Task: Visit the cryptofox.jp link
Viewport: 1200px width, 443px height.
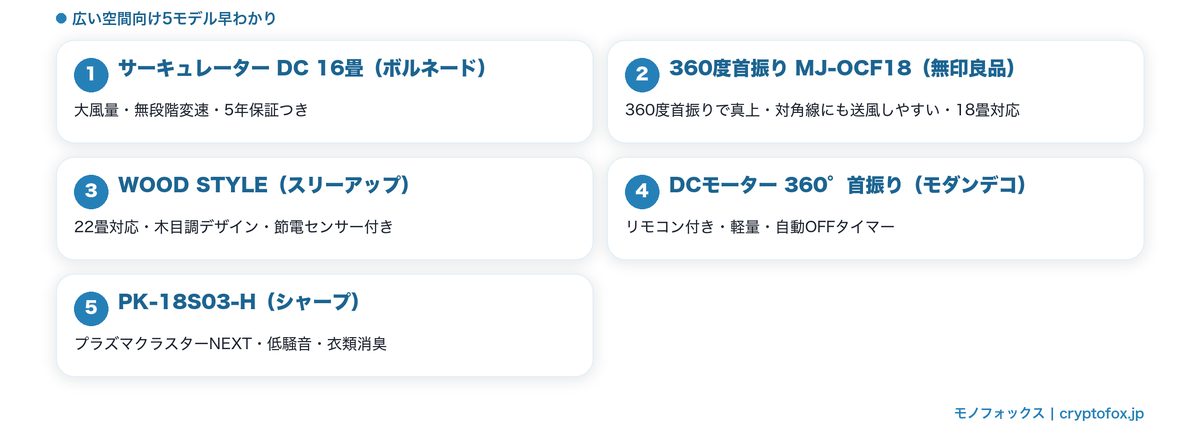Action: 1101,413
